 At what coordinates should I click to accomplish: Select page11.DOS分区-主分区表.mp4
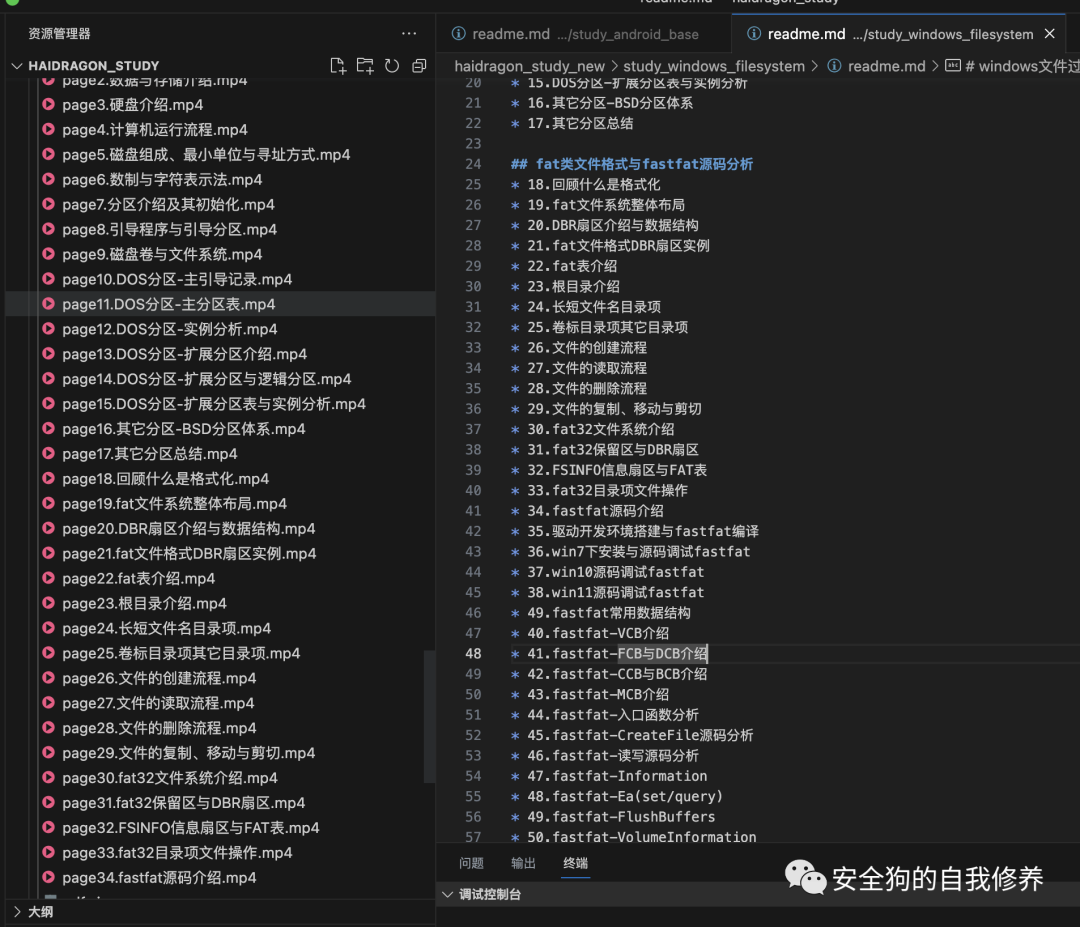[x=169, y=304]
